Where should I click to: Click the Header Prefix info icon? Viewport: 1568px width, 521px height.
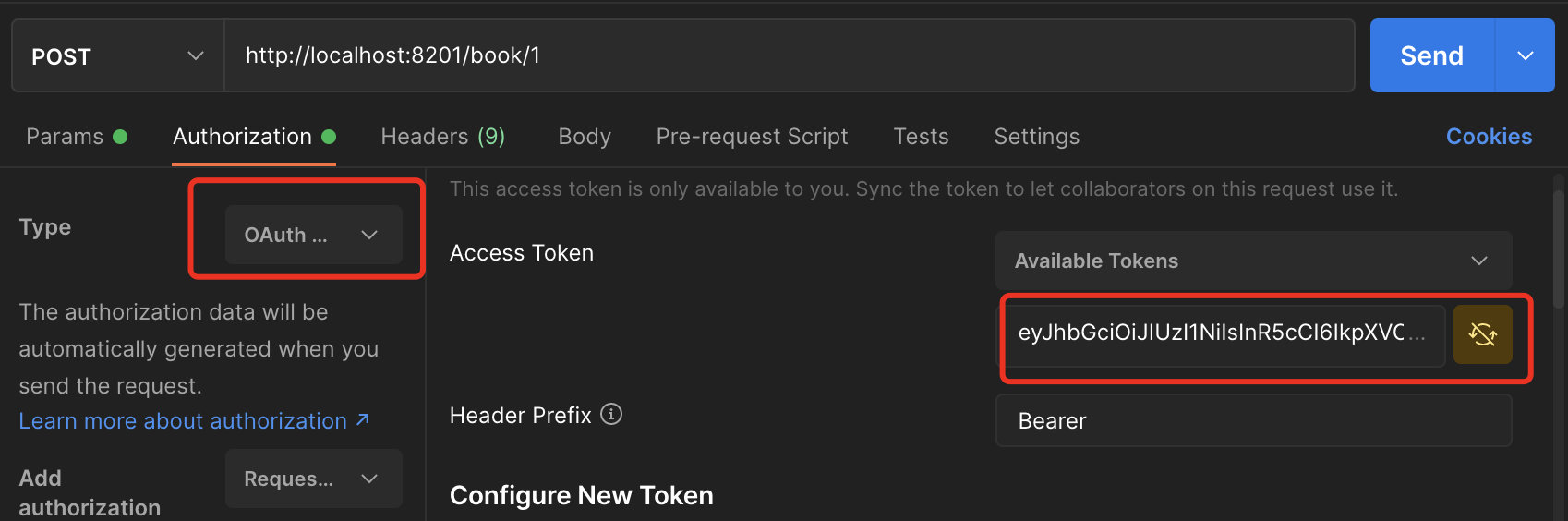611,414
